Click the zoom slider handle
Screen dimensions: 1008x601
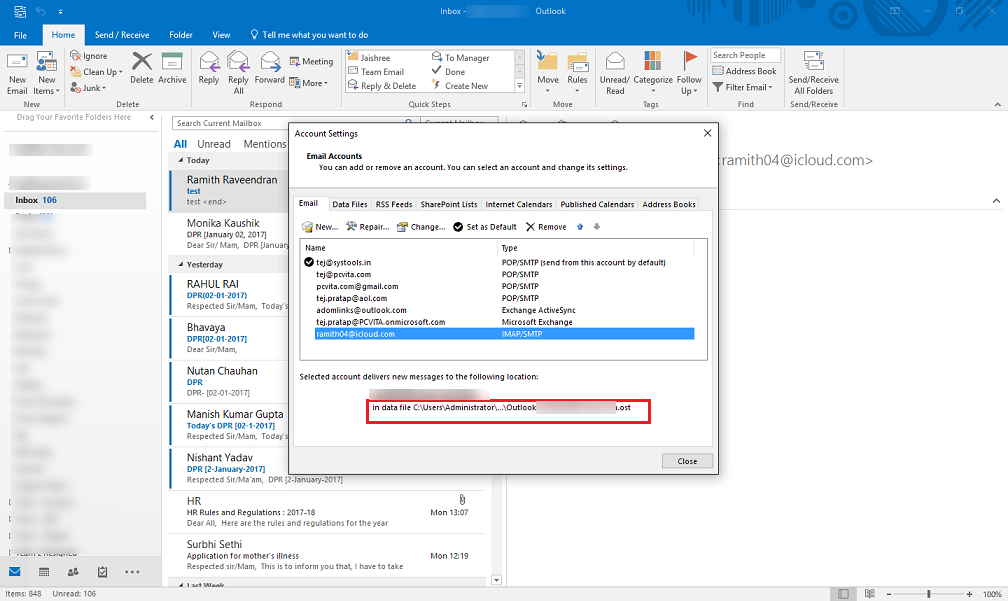pyautogui.click(x=928, y=594)
